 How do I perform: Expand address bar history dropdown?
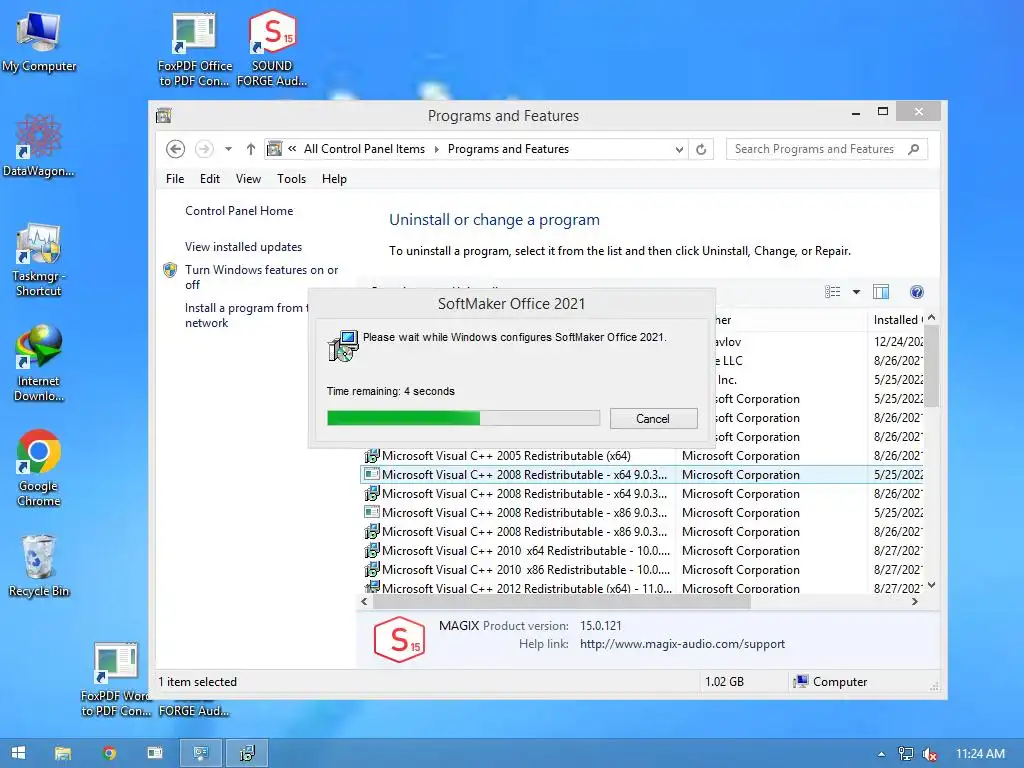[679, 150]
